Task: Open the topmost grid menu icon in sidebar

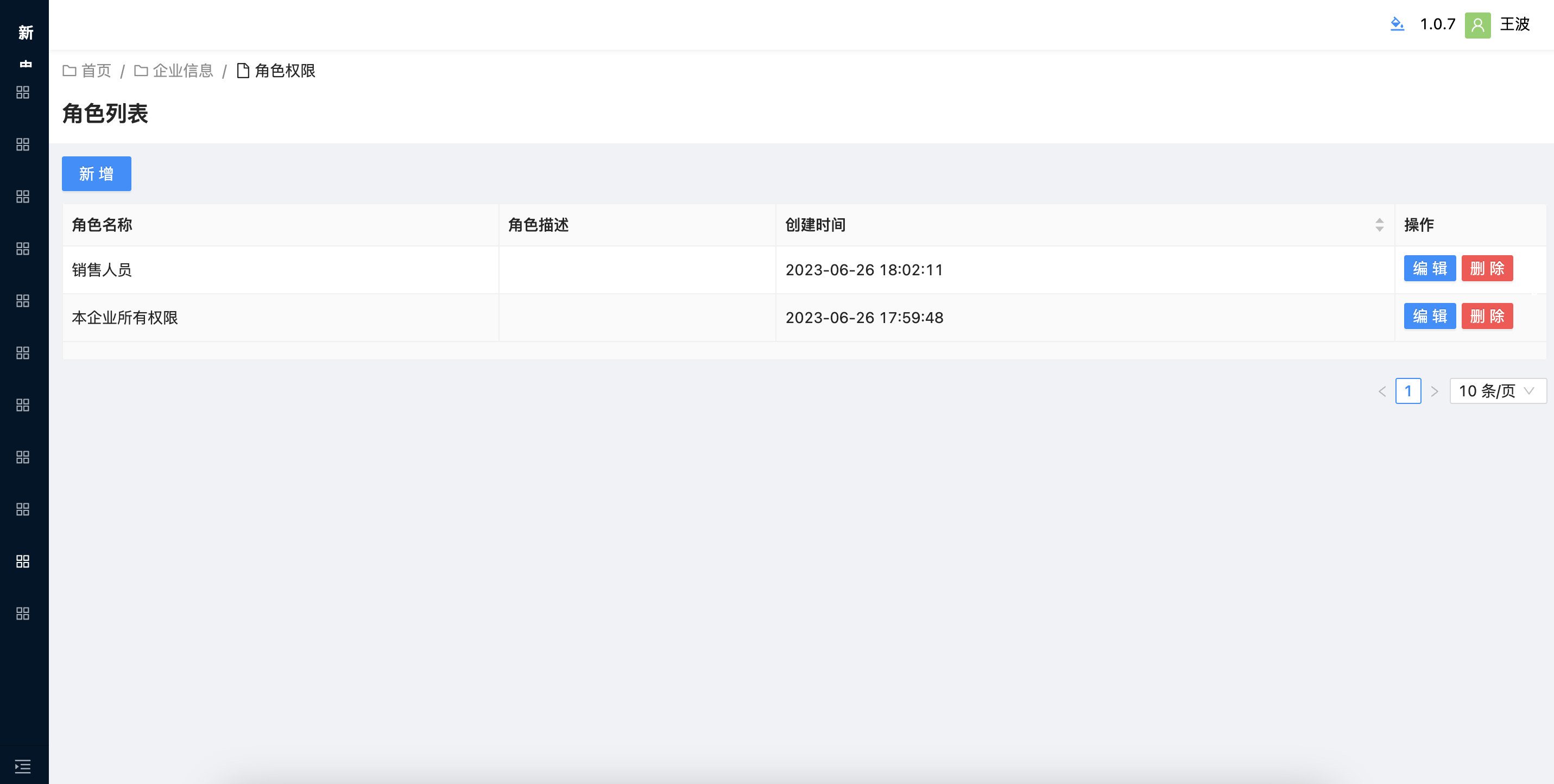Action: coord(23,92)
